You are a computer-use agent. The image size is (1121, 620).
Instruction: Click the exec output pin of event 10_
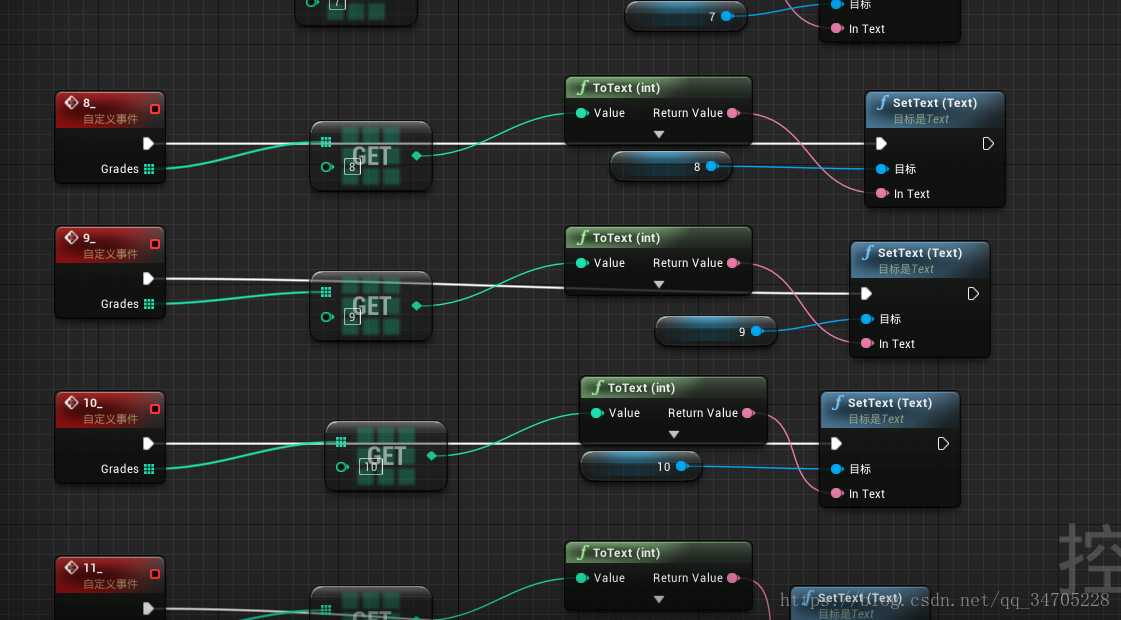[x=148, y=443]
